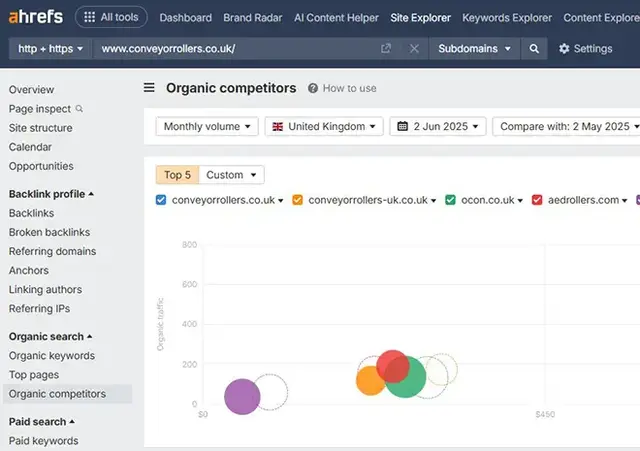Screen dimensions: 640x451
Task: Open Paid keywords report
Action: pos(44,441)
